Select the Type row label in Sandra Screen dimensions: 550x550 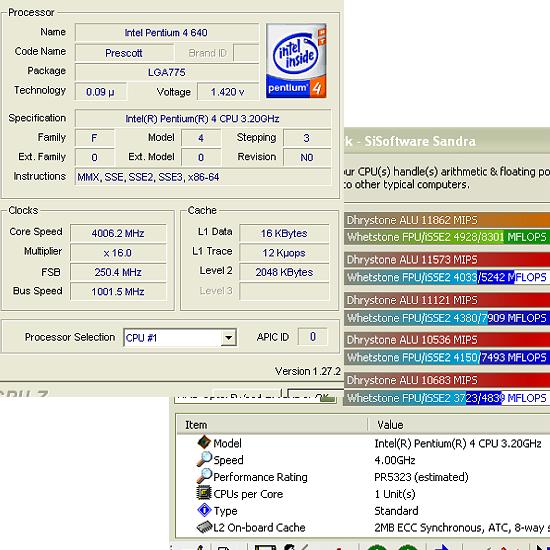225,511
